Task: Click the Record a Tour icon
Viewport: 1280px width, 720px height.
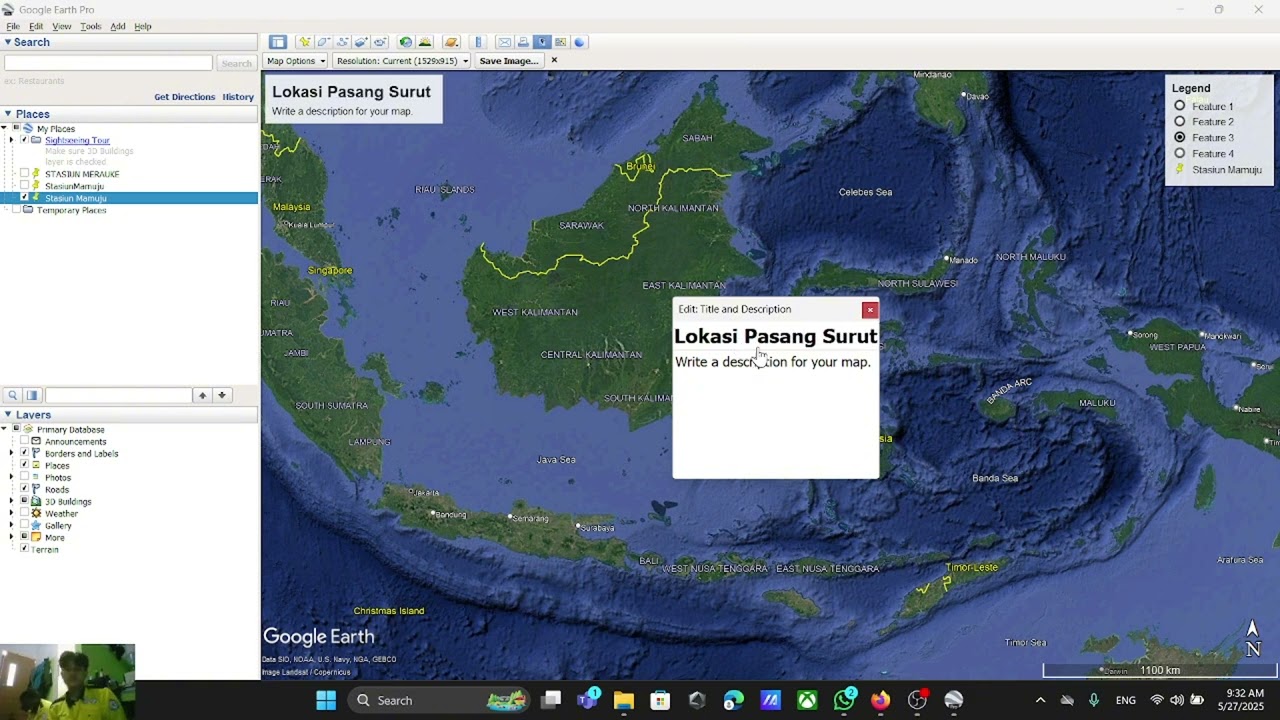Action: click(x=380, y=42)
